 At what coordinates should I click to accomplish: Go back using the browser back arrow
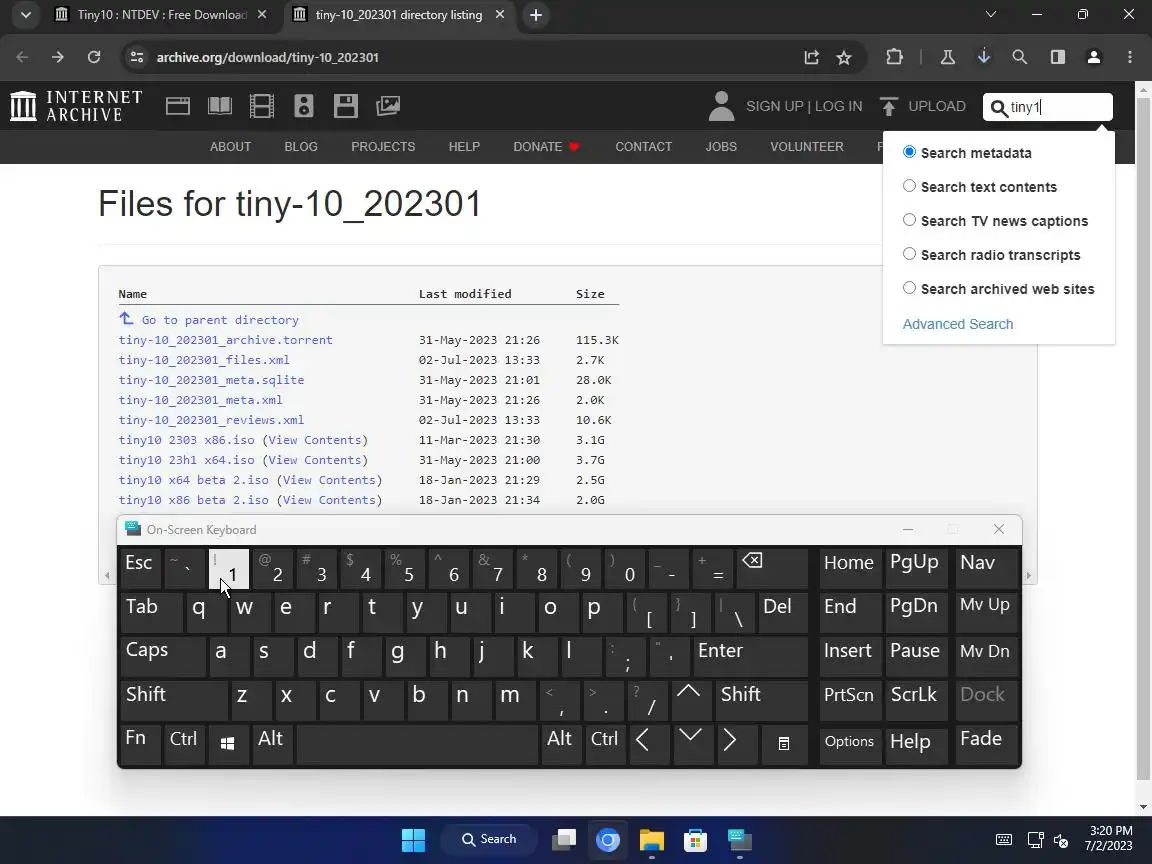tap(22, 57)
